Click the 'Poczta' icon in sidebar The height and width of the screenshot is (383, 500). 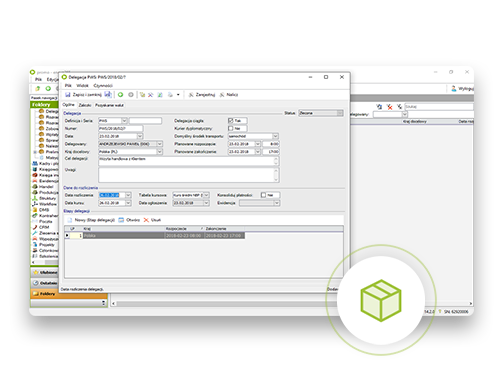point(35,221)
